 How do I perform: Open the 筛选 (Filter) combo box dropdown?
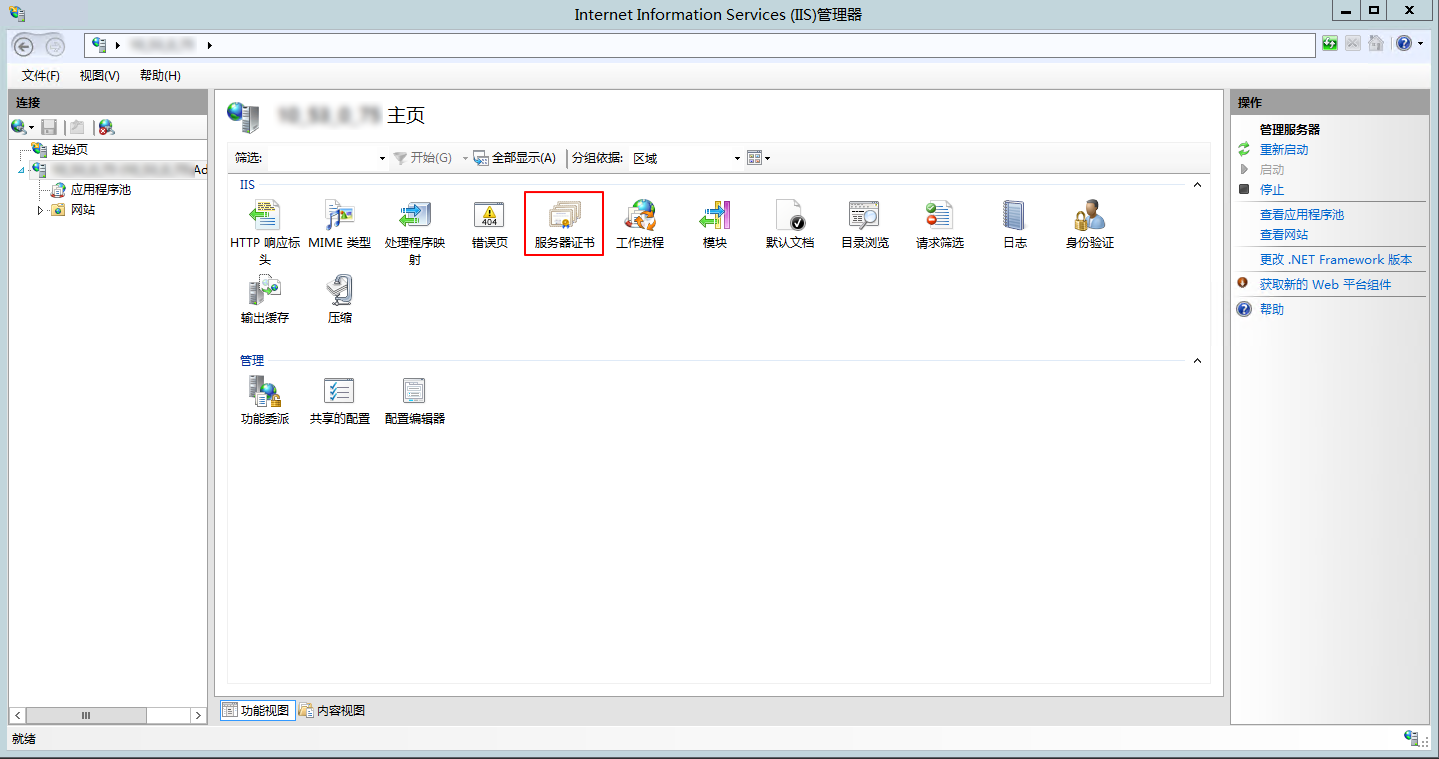(x=382, y=159)
